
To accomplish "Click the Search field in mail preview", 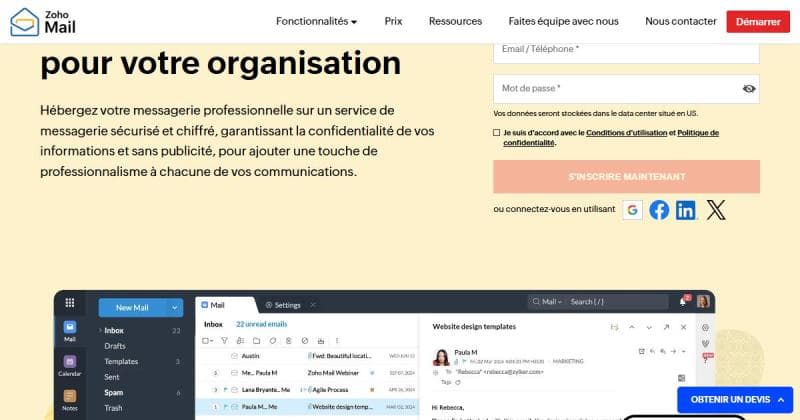I will point(618,302).
